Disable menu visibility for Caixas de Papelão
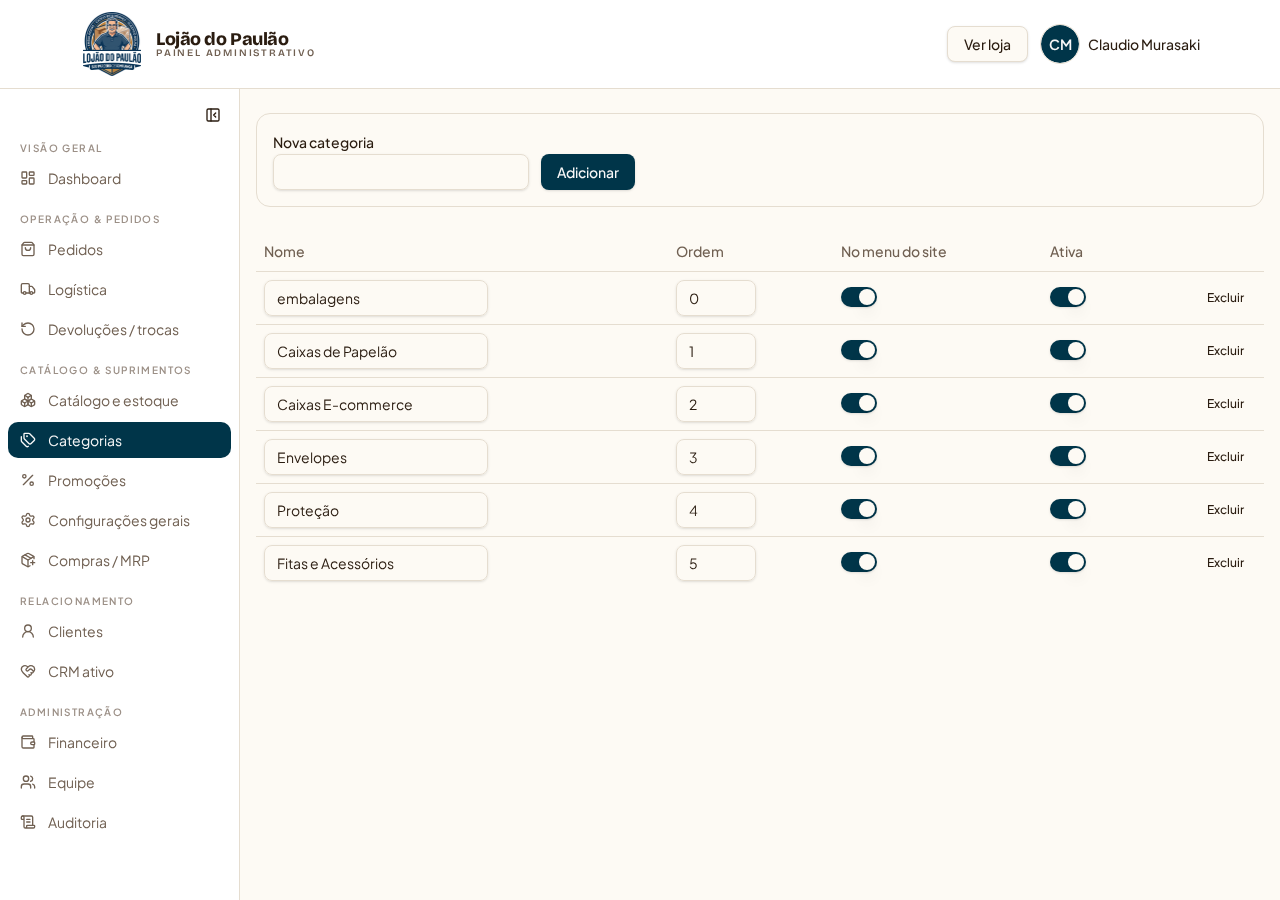 859,350
